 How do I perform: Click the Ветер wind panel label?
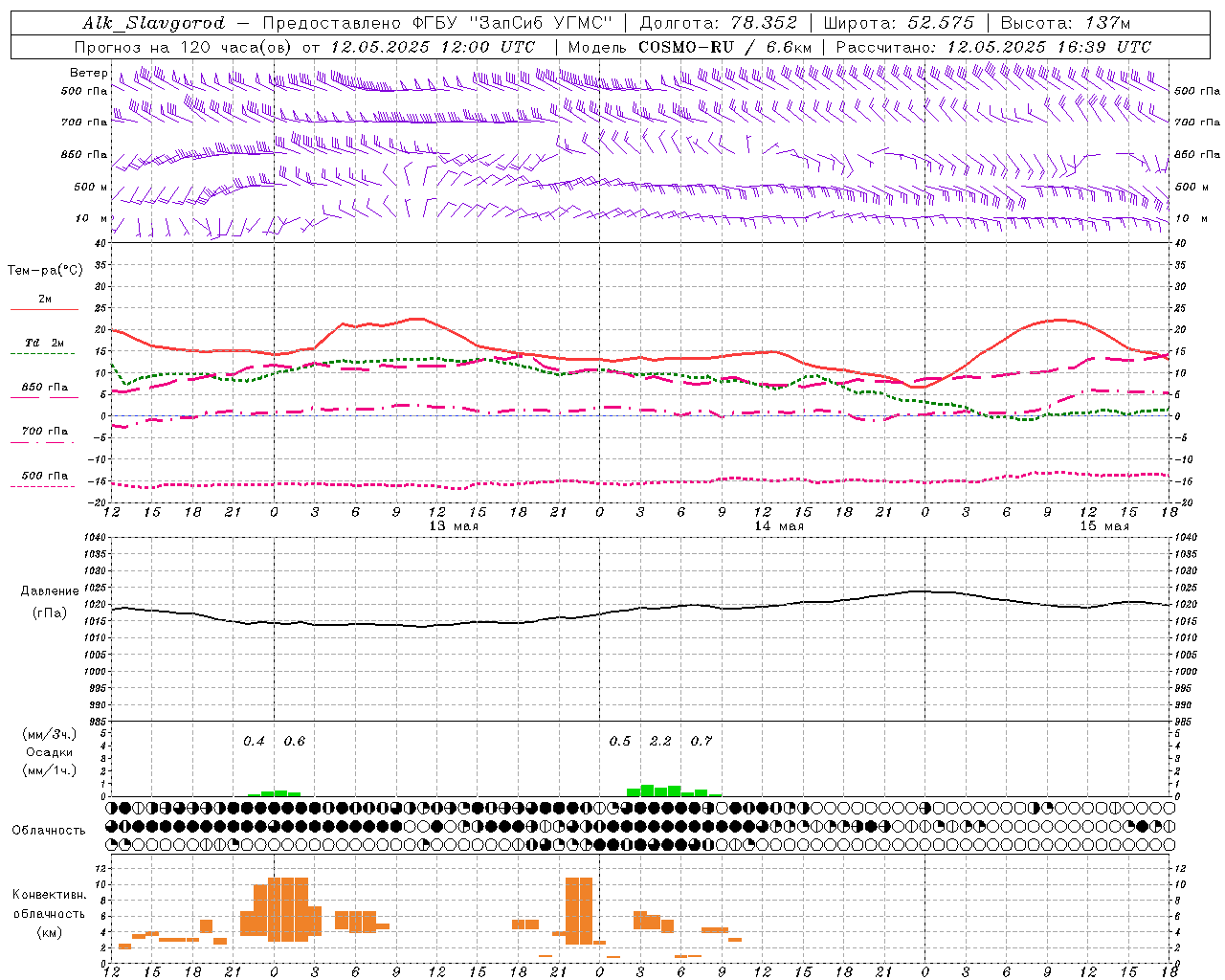coord(88,73)
